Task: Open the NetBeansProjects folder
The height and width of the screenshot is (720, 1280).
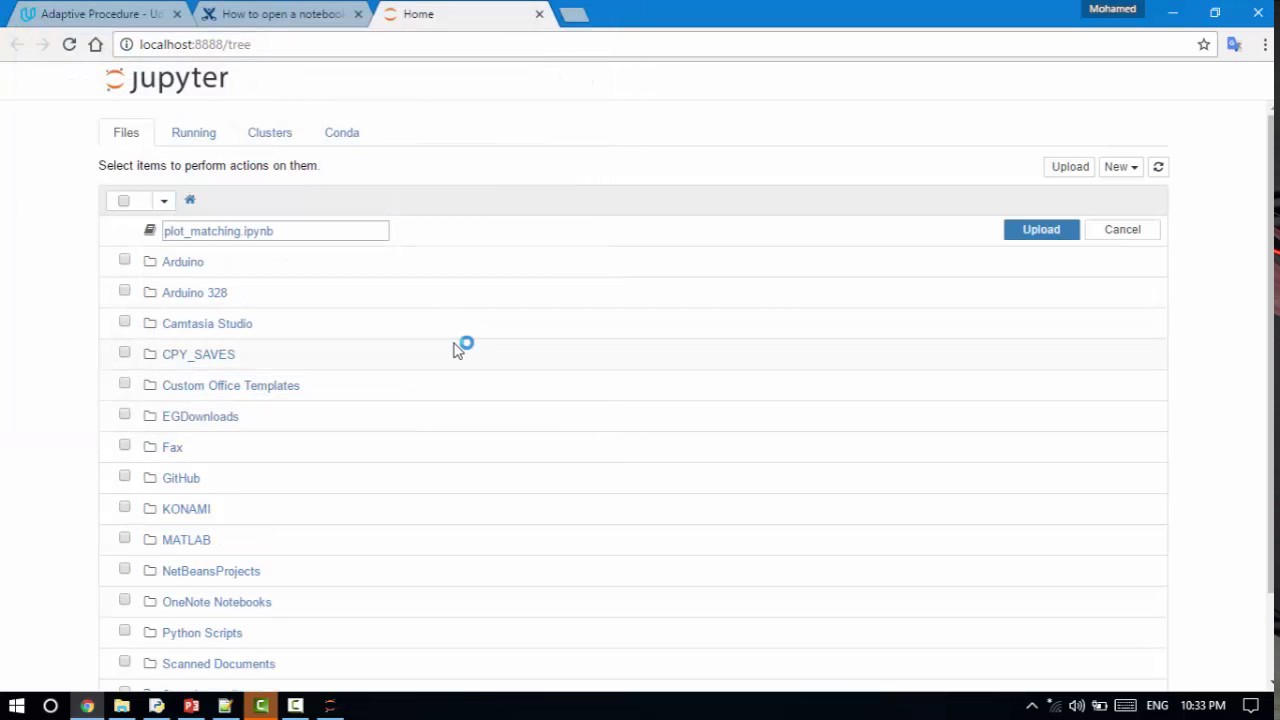Action: pos(211,571)
